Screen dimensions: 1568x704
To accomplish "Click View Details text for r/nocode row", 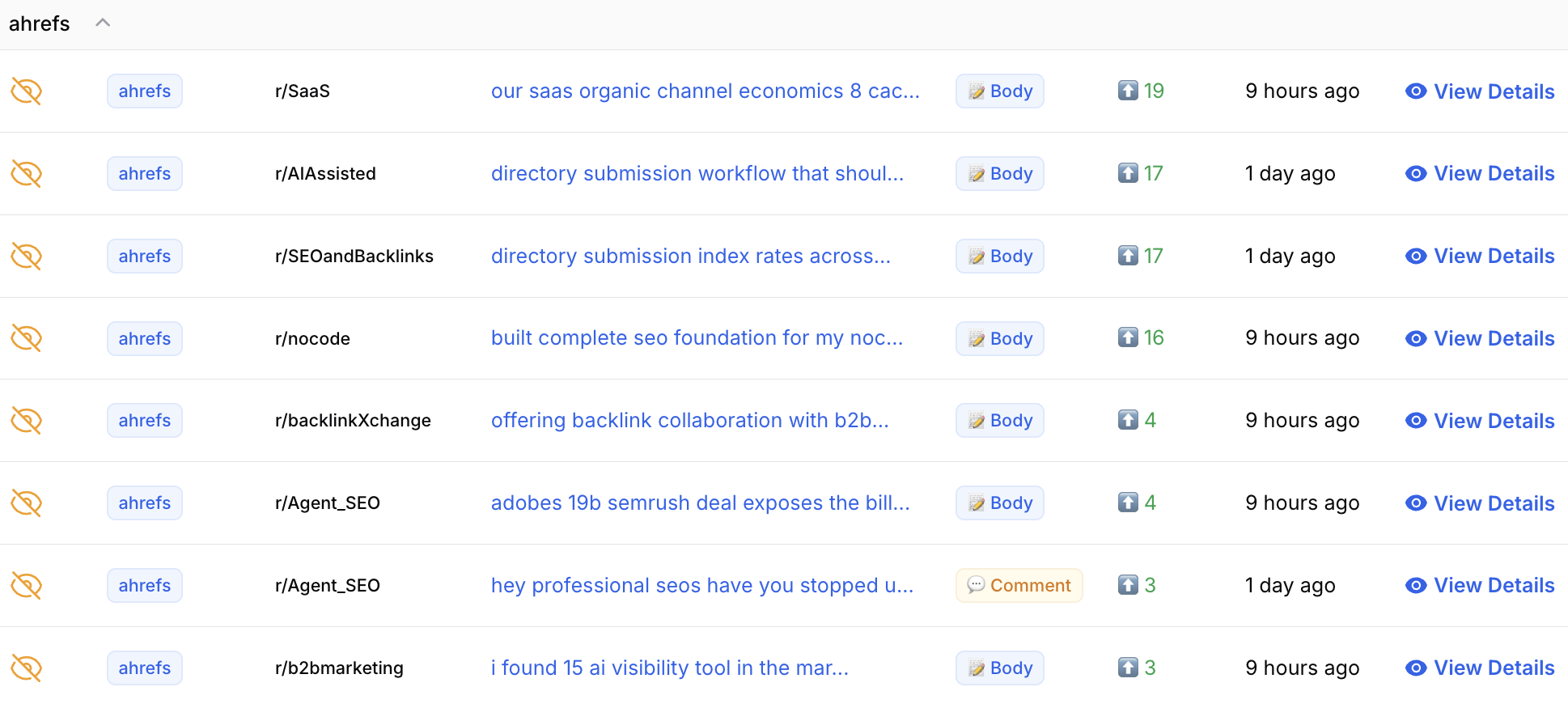I will 1494,339.
